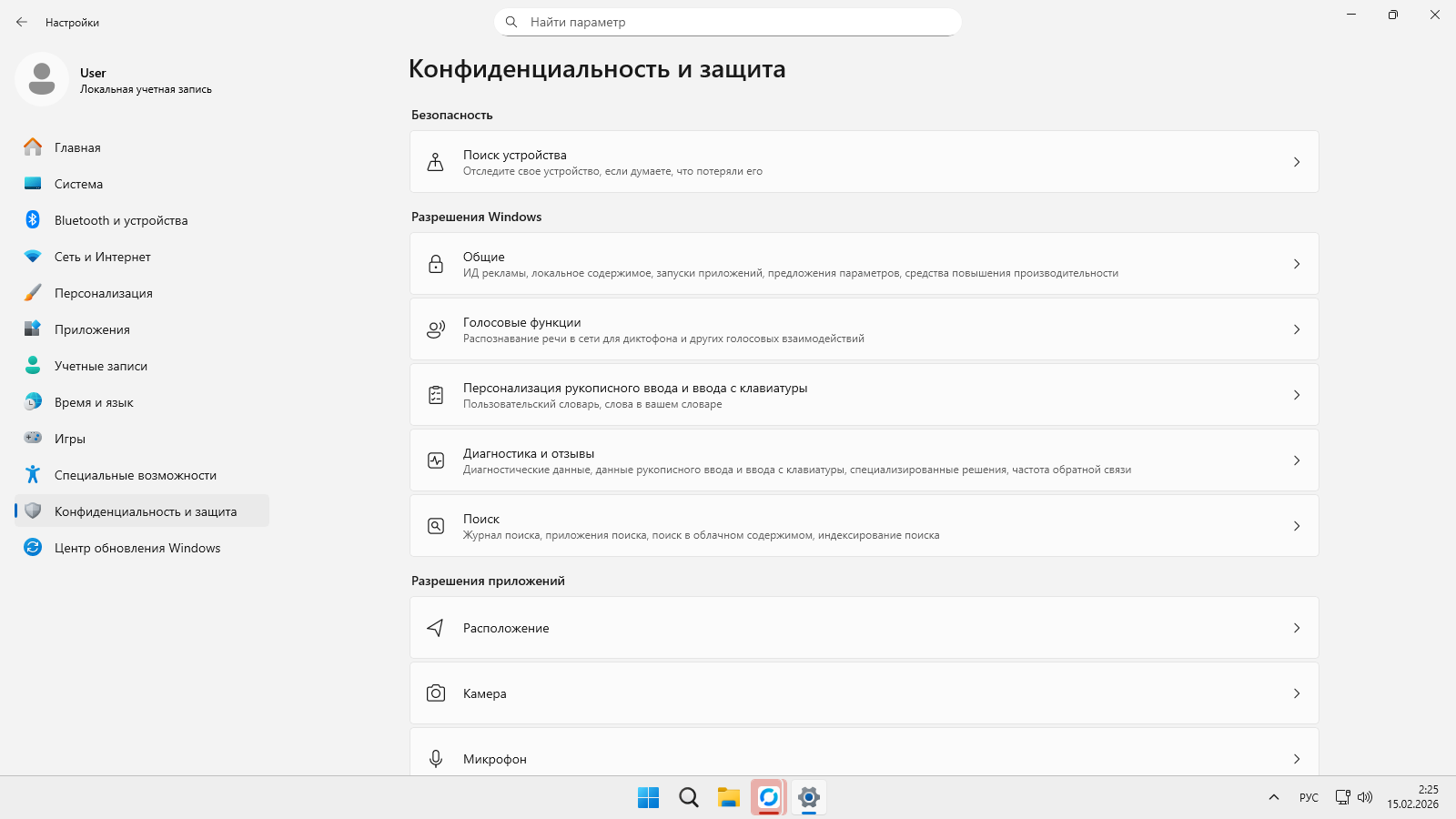Expand Диагностика и отзывы via chevron
Viewport: 1456px width, 819px height.
(x=1297, y=460)
